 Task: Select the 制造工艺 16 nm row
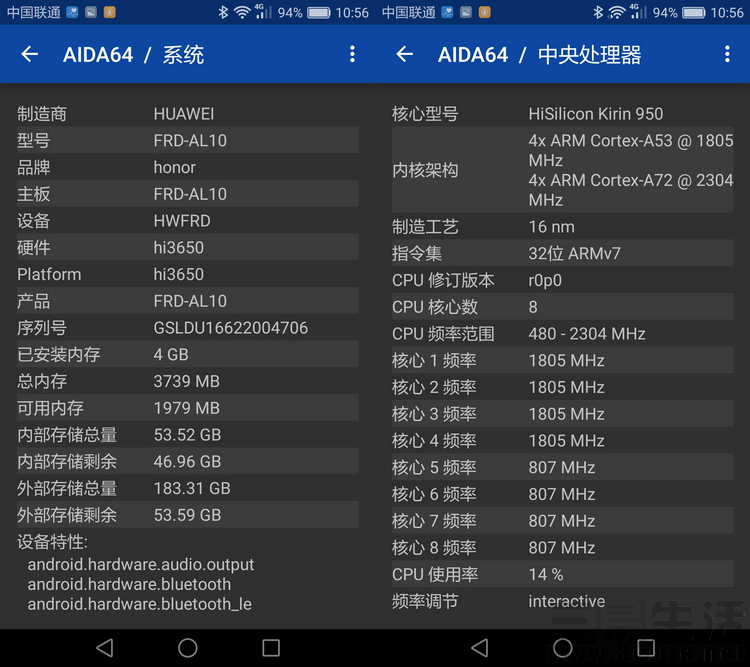coord(562,226)
